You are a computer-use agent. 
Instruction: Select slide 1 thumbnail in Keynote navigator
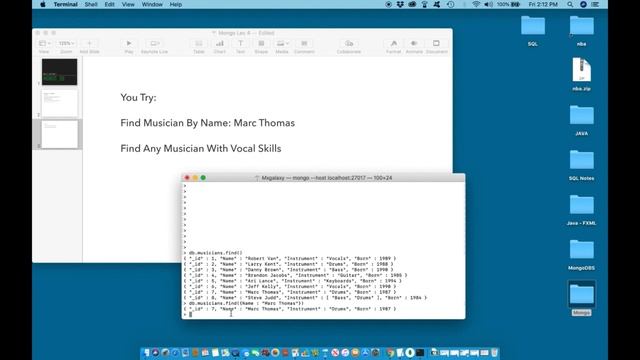(x=59, y=72)
